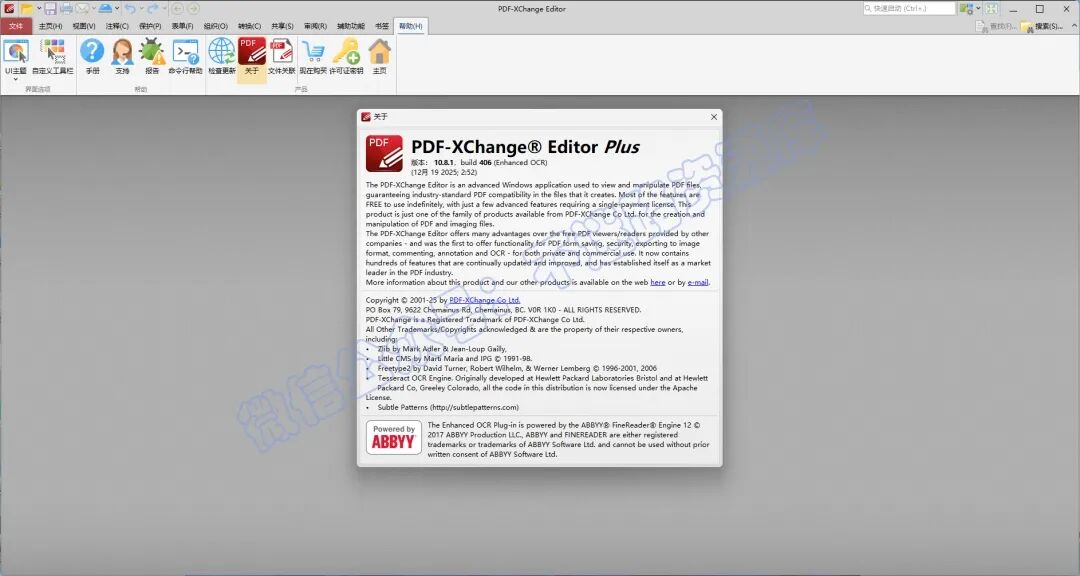Click the UI options icon beside quick launch
Screen dimensions: 1080x576
click(x=966, y=8)
